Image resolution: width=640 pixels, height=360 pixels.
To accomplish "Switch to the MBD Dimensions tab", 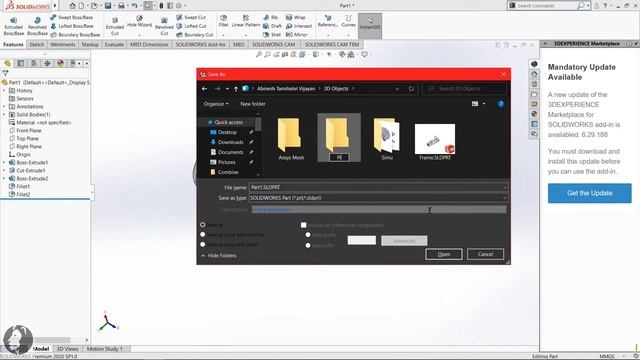I will pyautogui.click(x=149, y=44).
